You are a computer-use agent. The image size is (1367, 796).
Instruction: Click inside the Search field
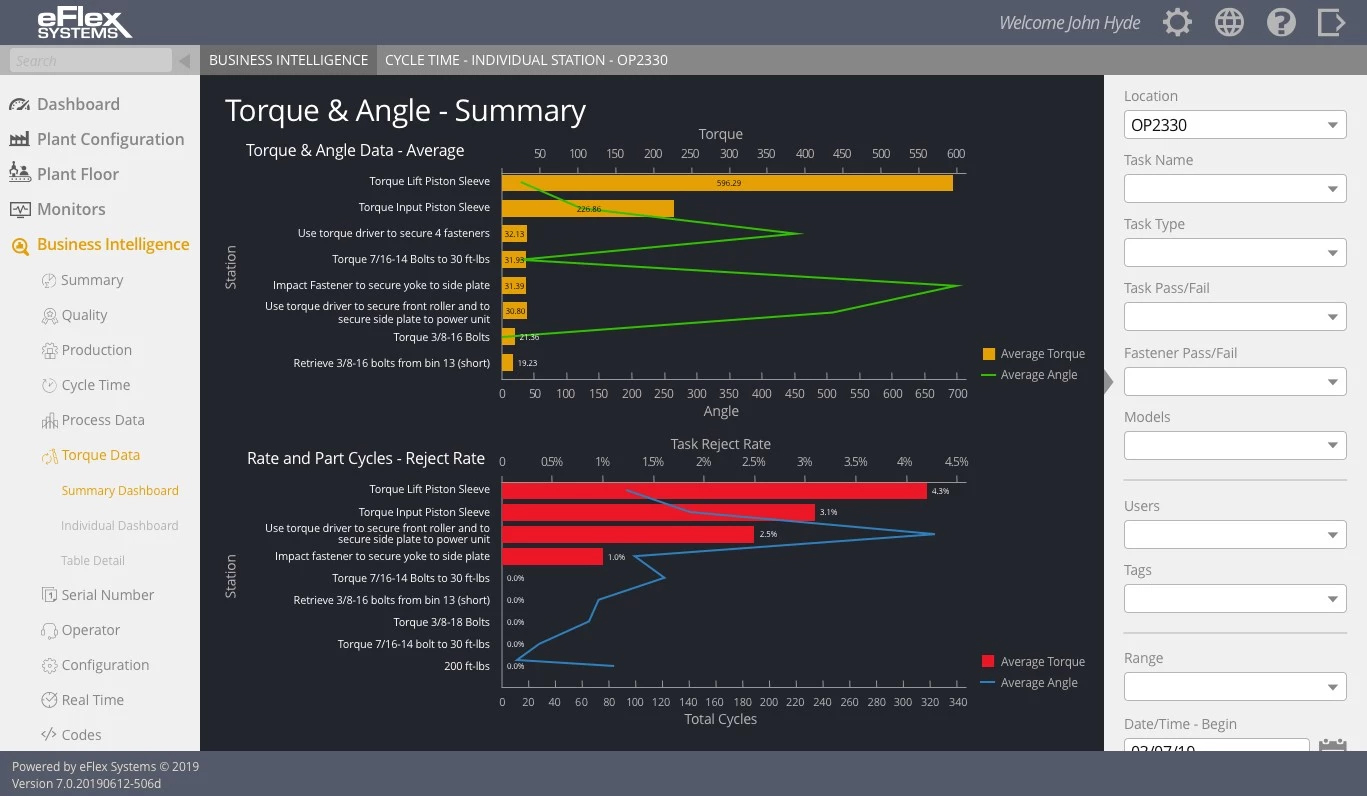pos(90,59)
